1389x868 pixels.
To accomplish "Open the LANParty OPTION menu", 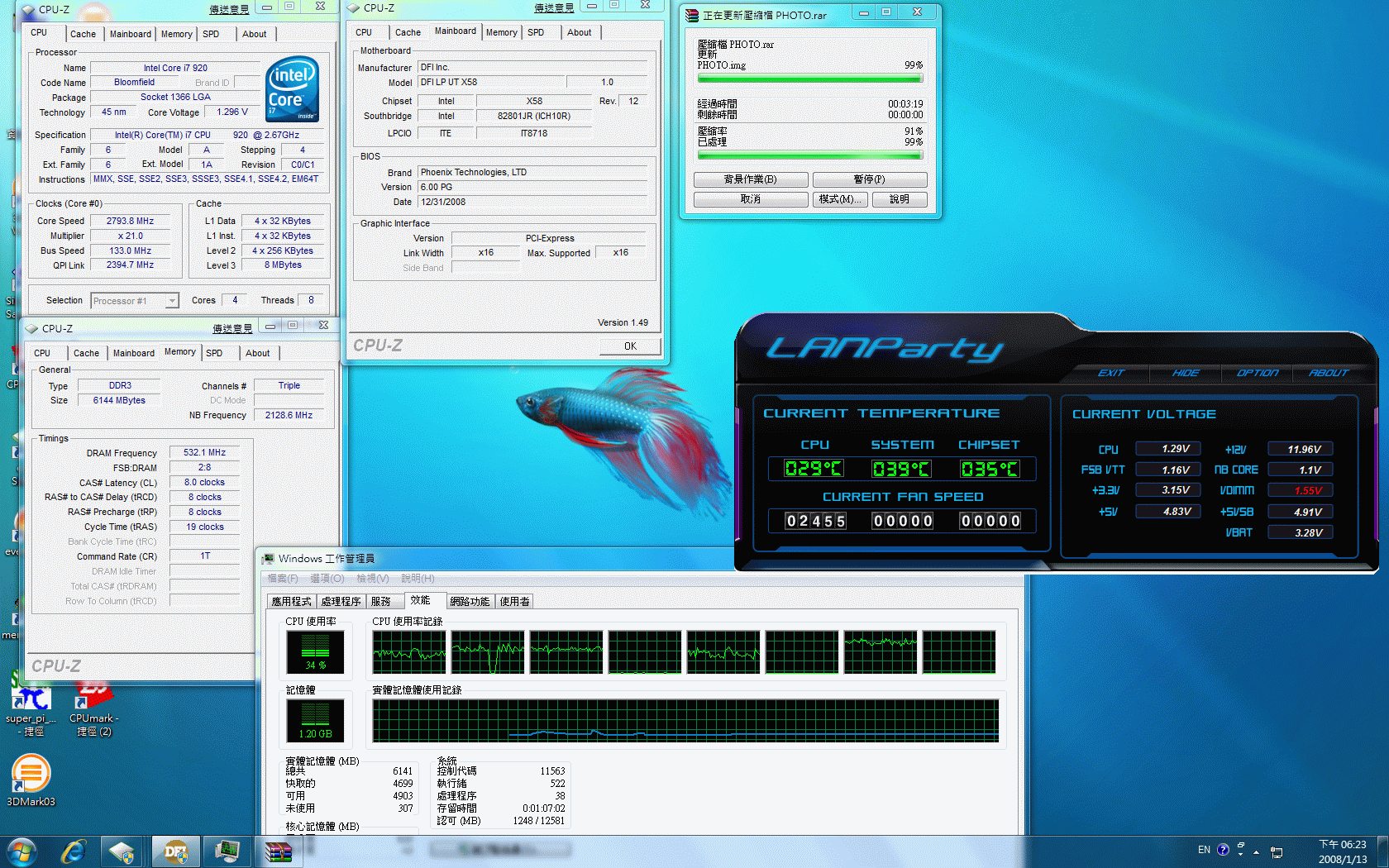I will 1257,373.
